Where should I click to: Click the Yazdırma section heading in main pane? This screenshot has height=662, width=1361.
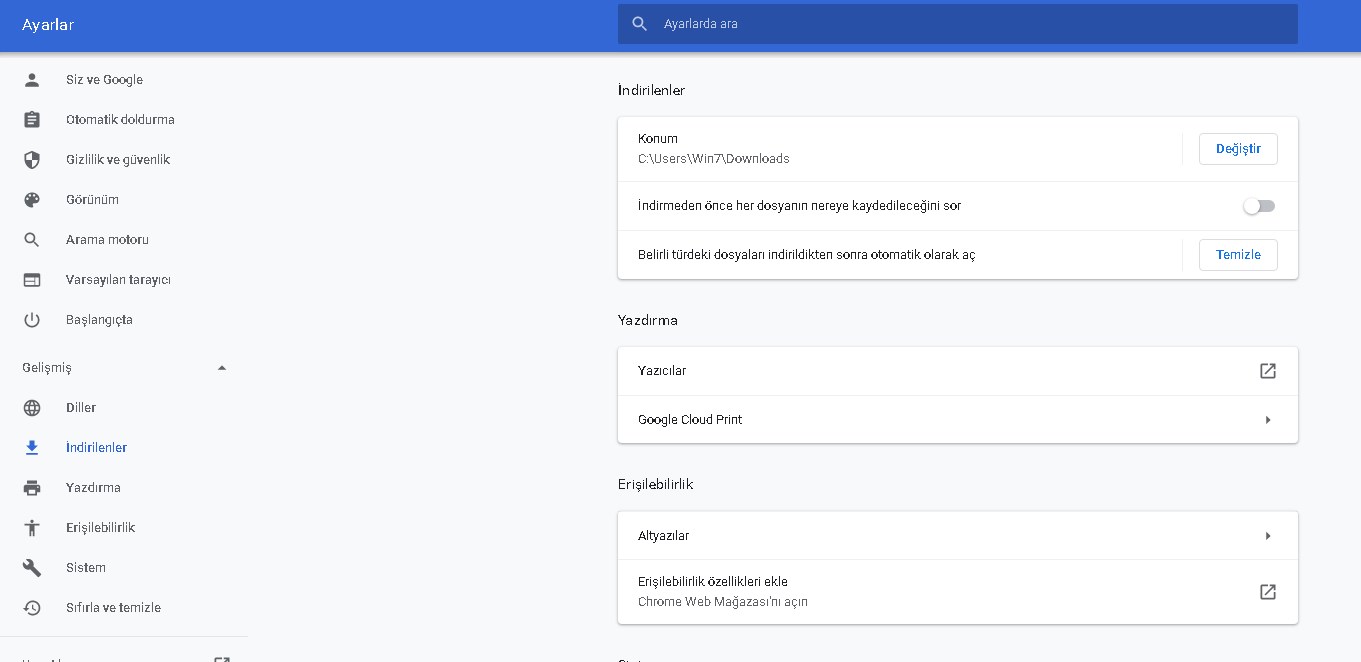coord(648,320)
